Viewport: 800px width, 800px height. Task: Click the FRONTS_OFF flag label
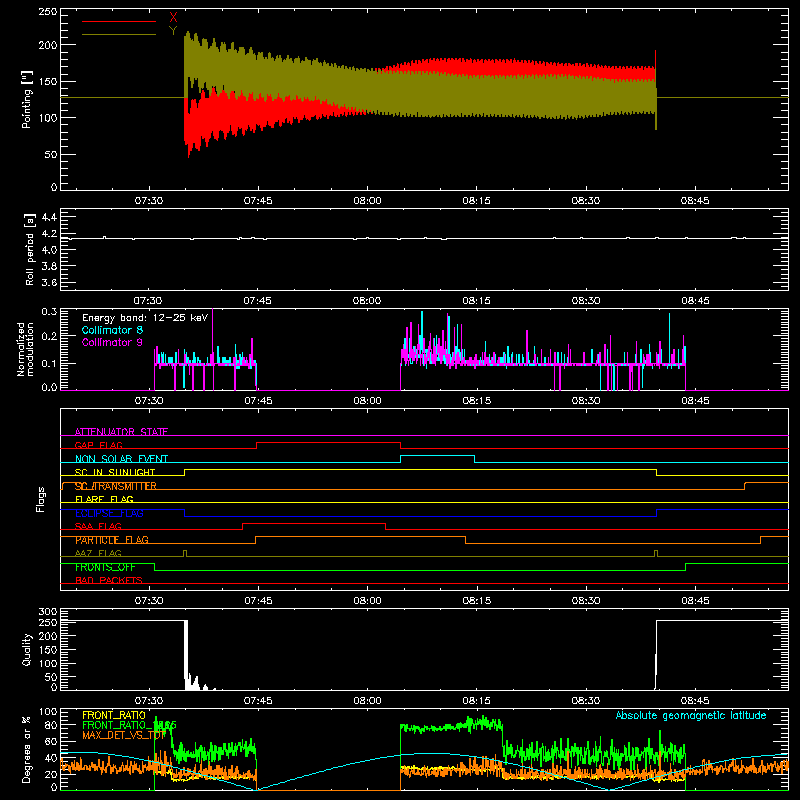(x=105, y=567)
